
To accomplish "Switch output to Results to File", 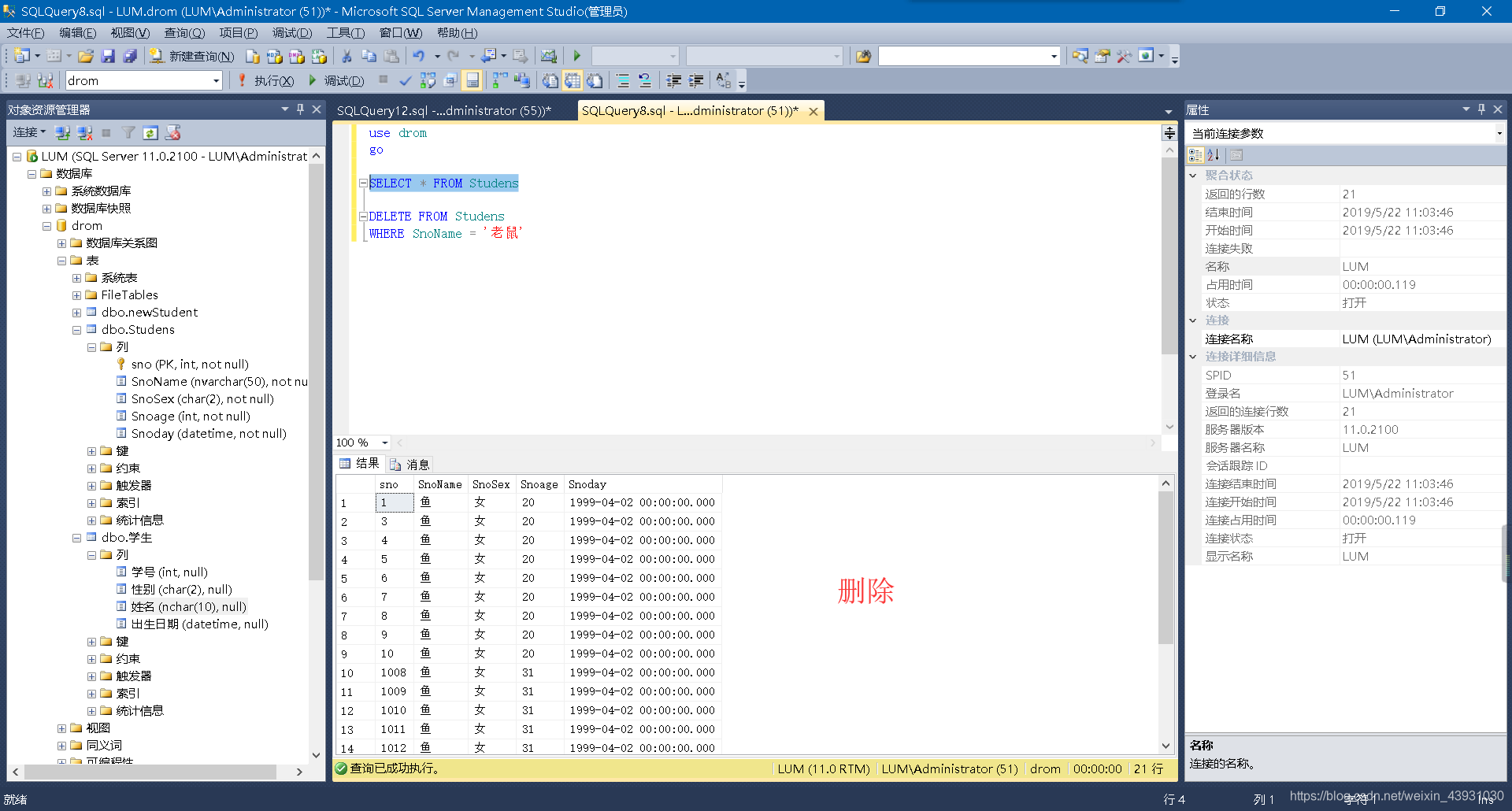I will pyautogui.click(x=595, y=80).
